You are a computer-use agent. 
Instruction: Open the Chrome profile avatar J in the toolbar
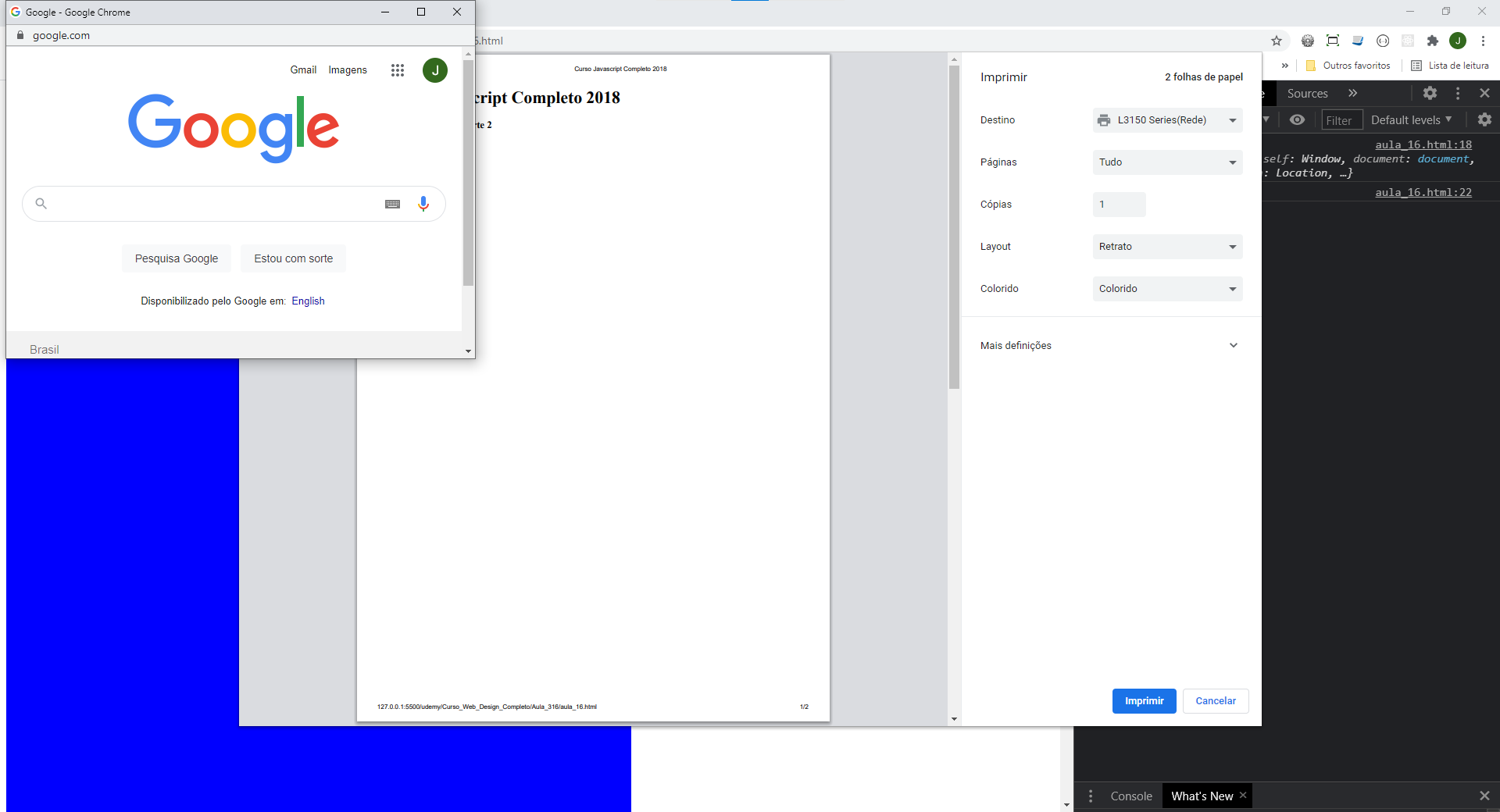coord(1458,41)
